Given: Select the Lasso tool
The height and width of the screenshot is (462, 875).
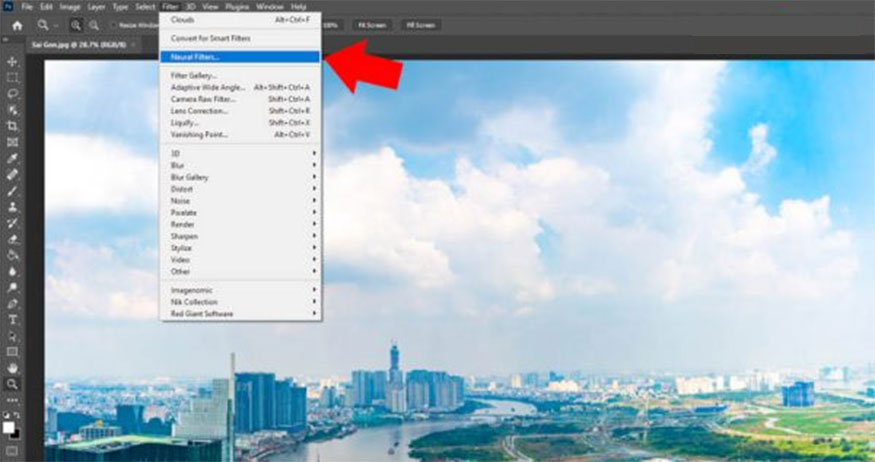Looking at the screenshot, I should (13, 93).
